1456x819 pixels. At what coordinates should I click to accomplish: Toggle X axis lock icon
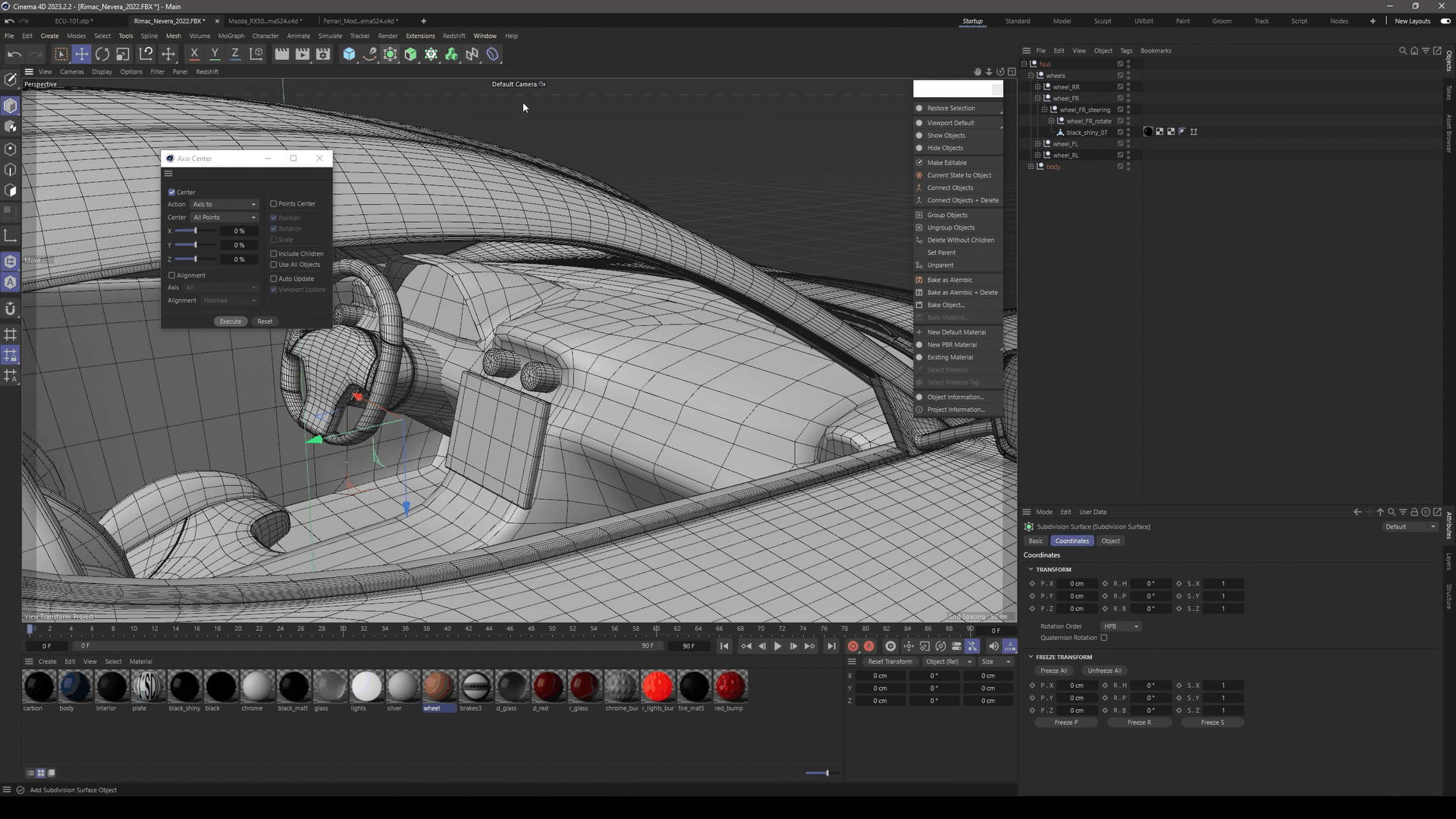(x=194, y=54)
